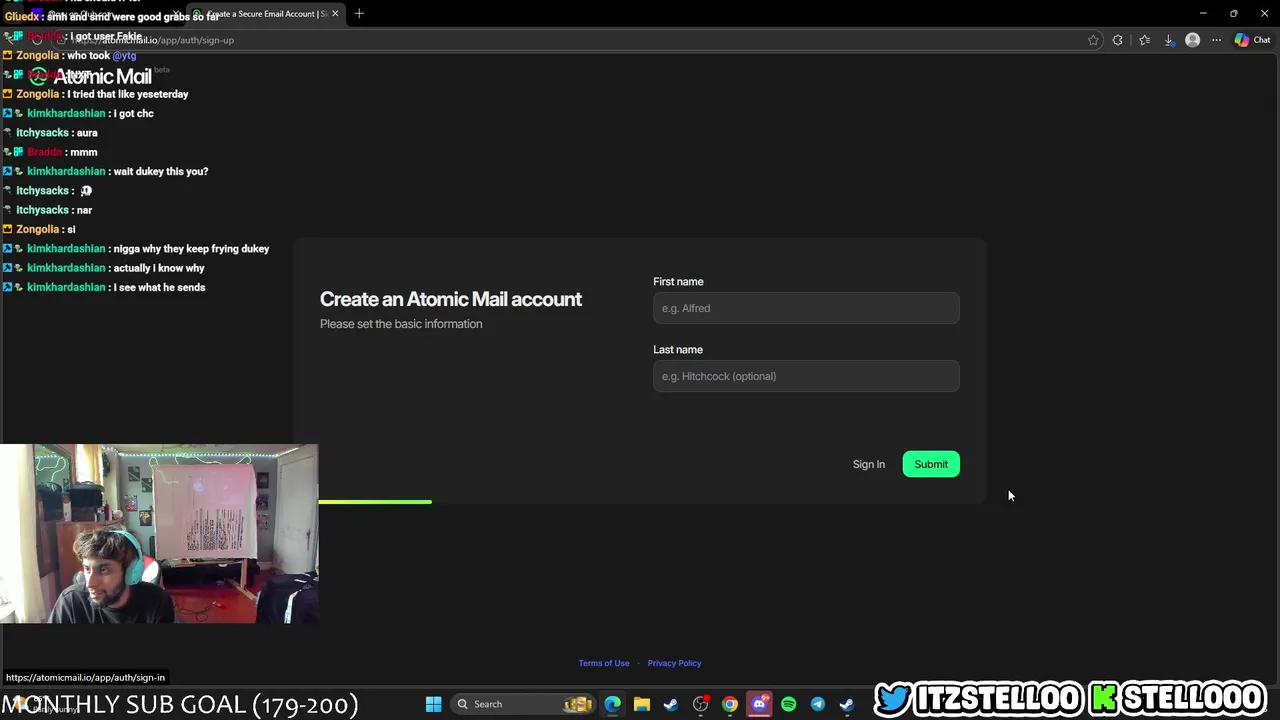Click the address bar URL
Viewport: 1280px width, 720px height.
tap(155, 40)
